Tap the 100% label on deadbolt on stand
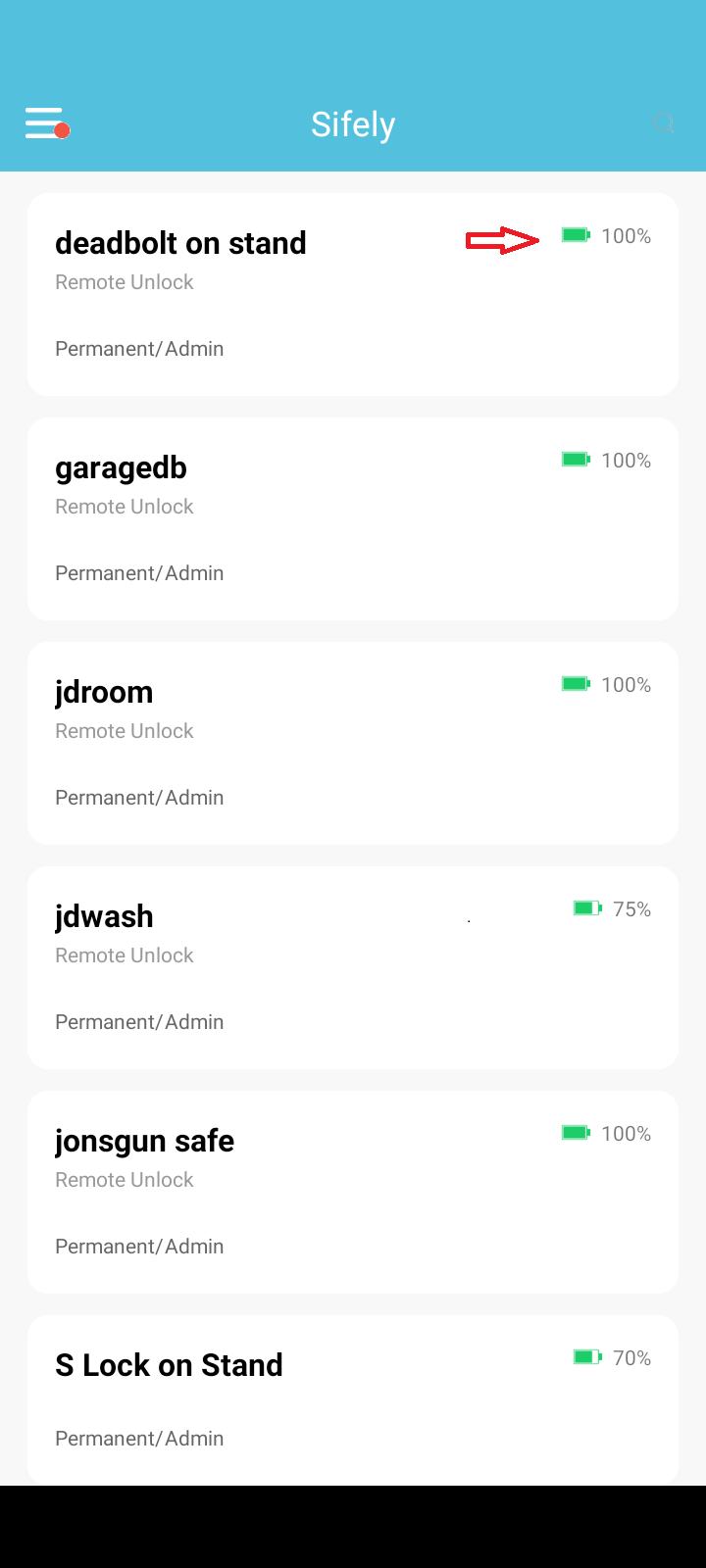The height and width of the screenshot is (1568, 706). (627, 236)
